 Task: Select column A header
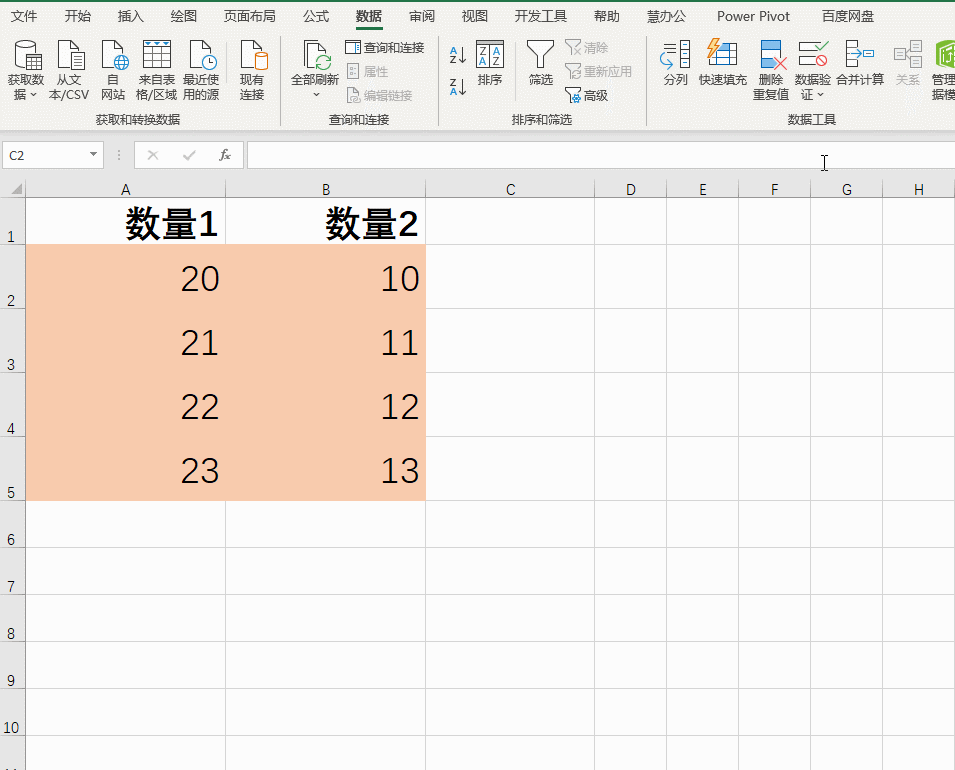coord(125,189)
